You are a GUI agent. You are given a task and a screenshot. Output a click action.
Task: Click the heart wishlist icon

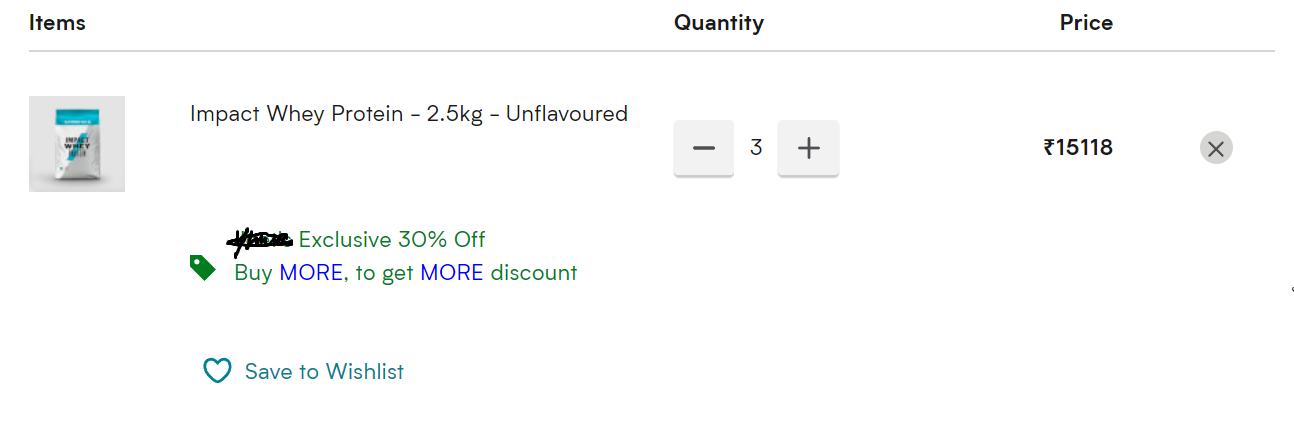[217, 371]
